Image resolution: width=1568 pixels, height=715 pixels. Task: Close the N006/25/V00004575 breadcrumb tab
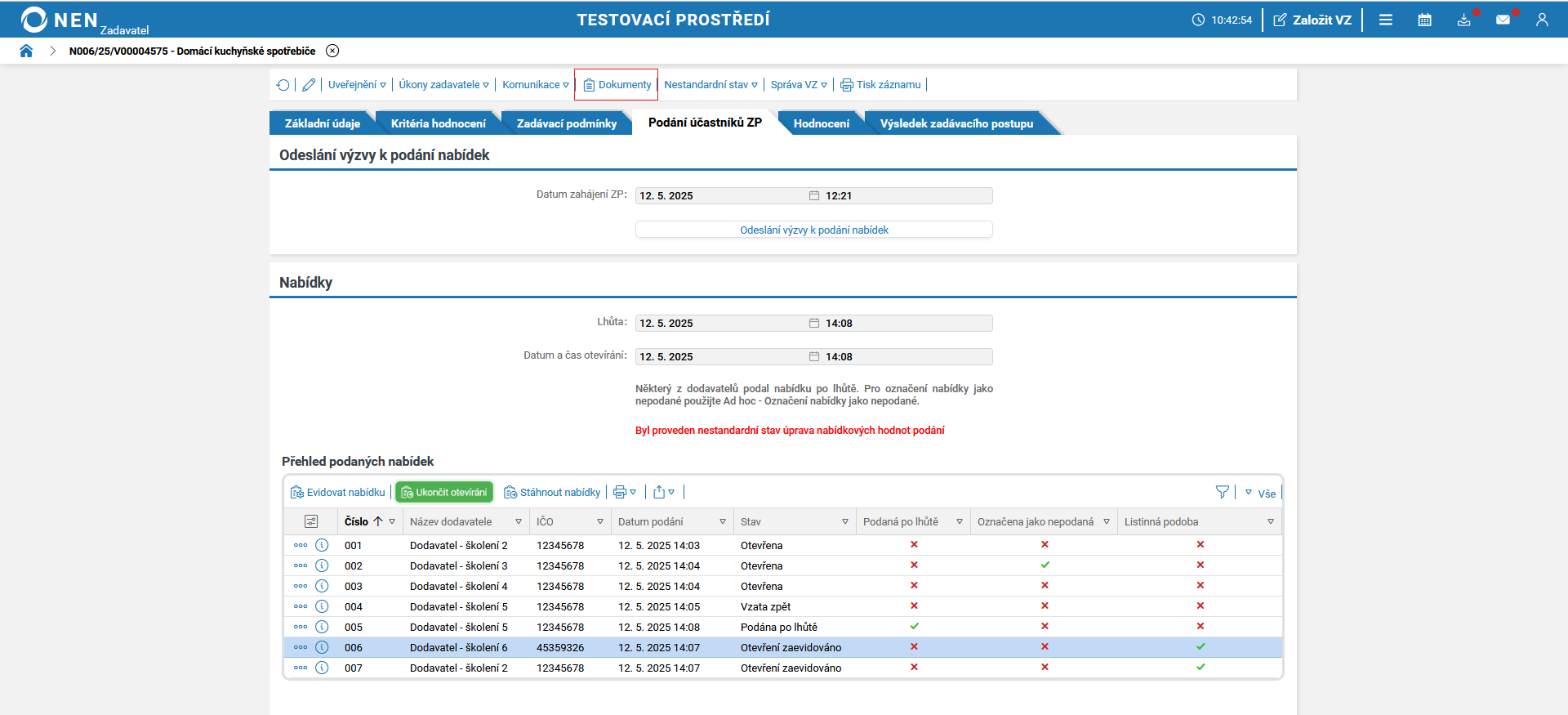[x=332, y=51]
